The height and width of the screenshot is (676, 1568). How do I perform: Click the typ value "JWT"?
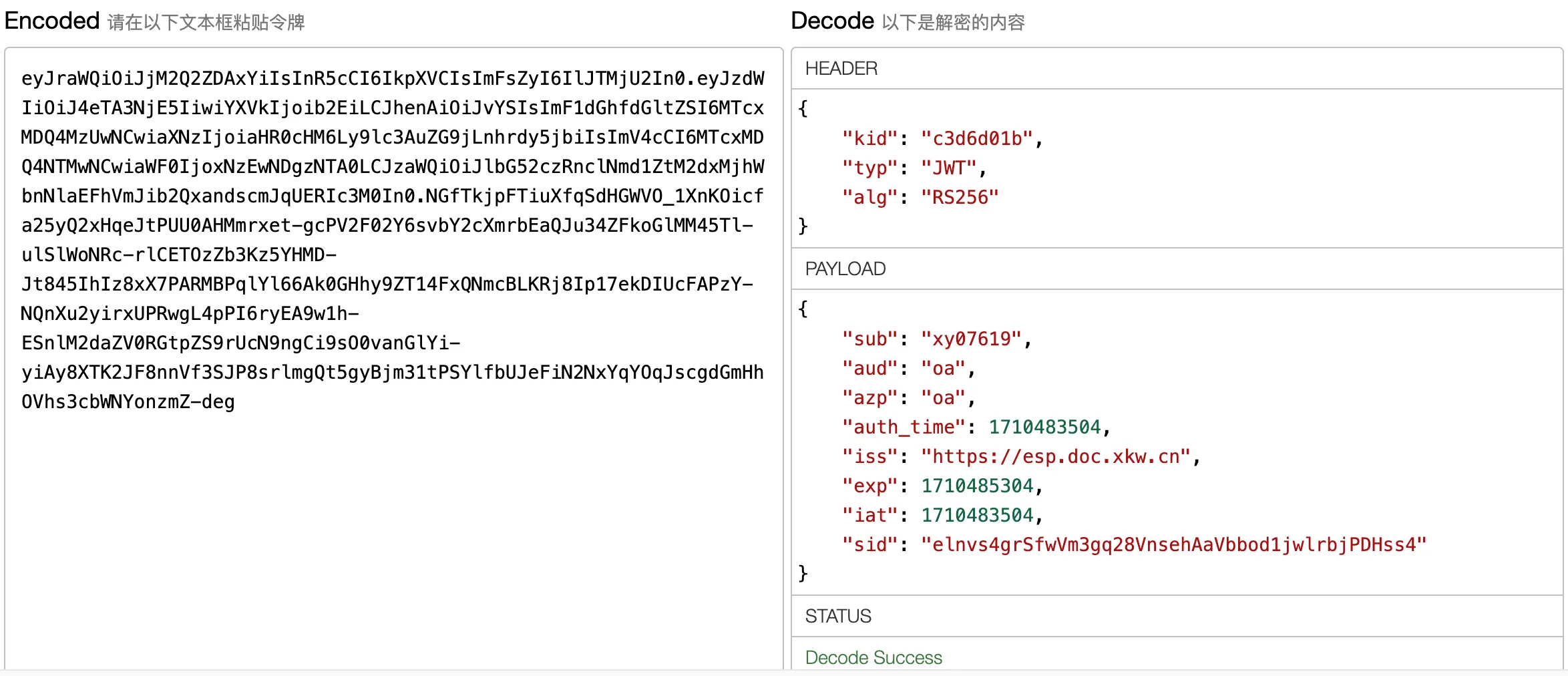point(948,168)
